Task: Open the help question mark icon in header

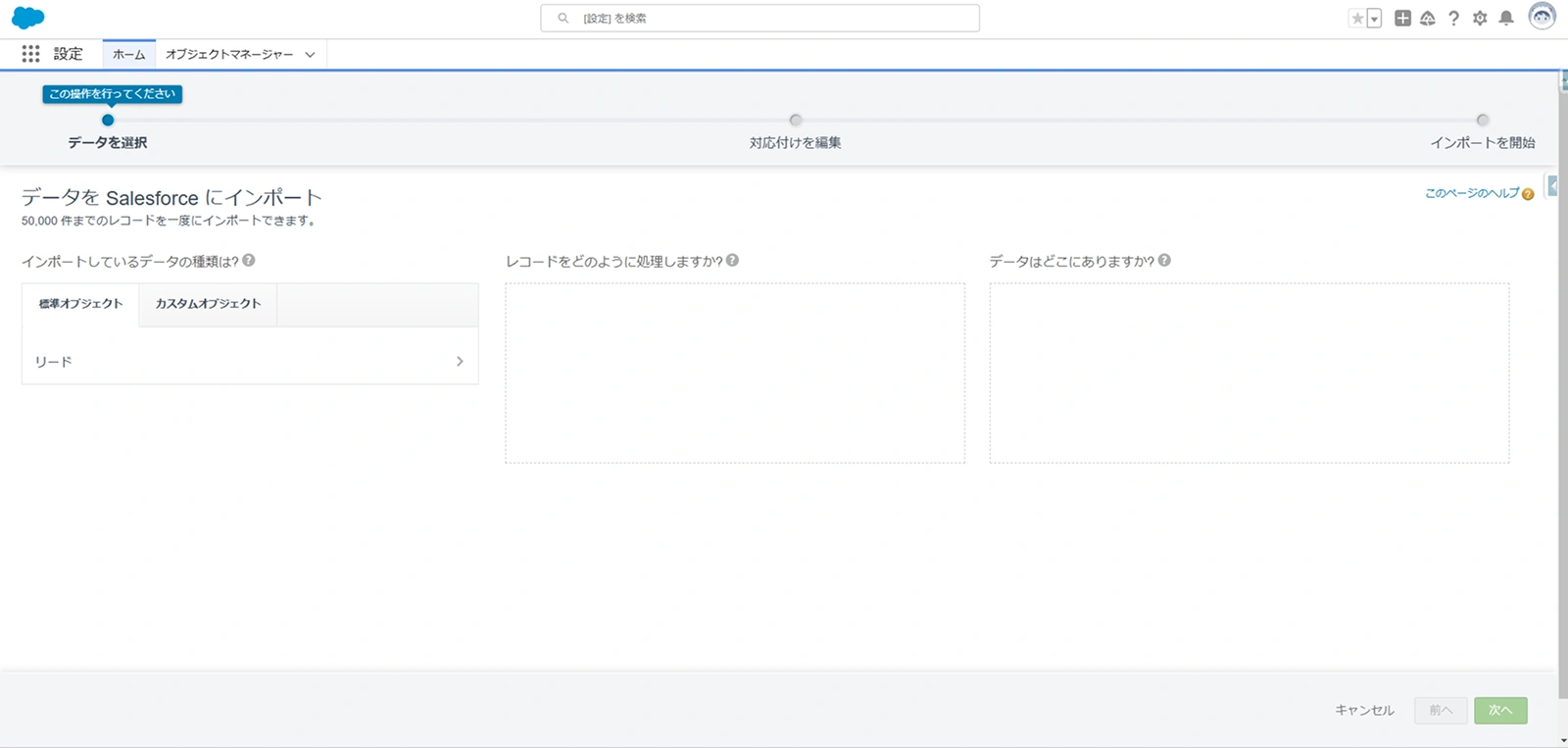Action: [1453, 18]
